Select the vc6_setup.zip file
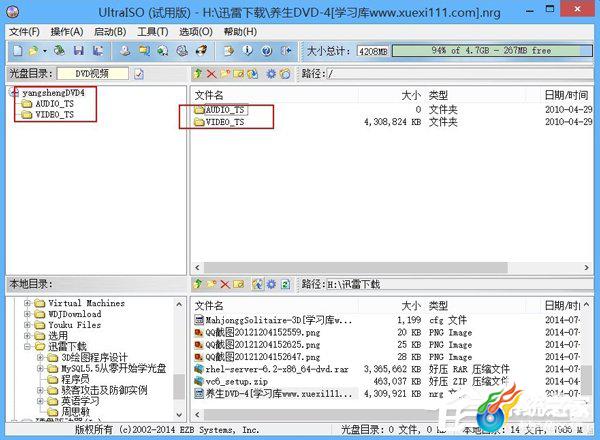The image size is (600, 440). point(236,381)
